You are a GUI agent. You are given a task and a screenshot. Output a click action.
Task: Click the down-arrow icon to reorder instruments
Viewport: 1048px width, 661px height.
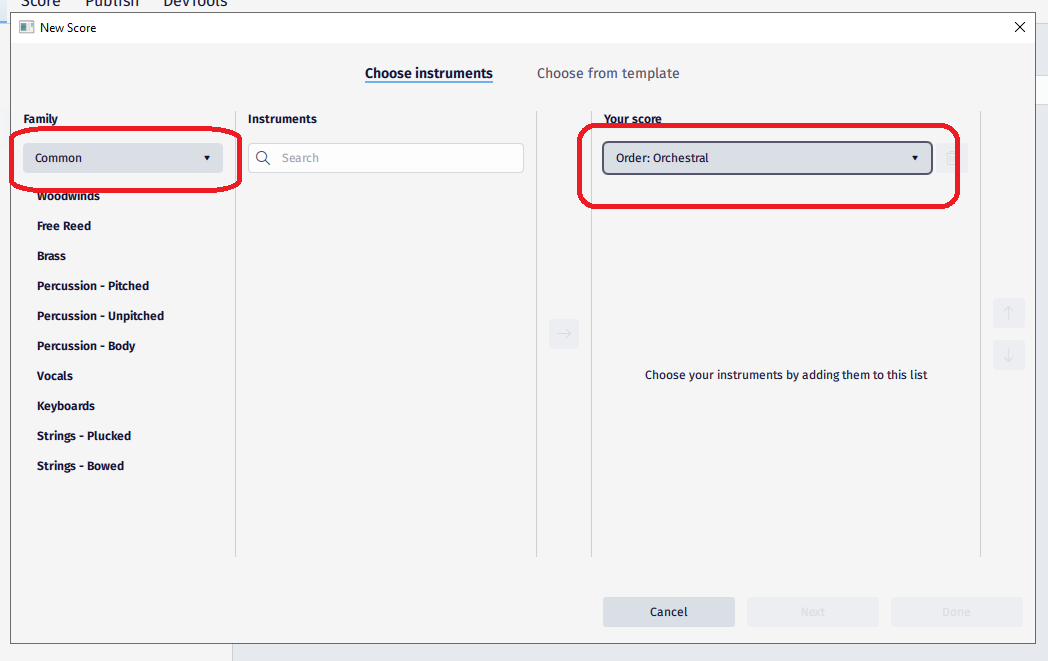click(x=1009, y=355)
